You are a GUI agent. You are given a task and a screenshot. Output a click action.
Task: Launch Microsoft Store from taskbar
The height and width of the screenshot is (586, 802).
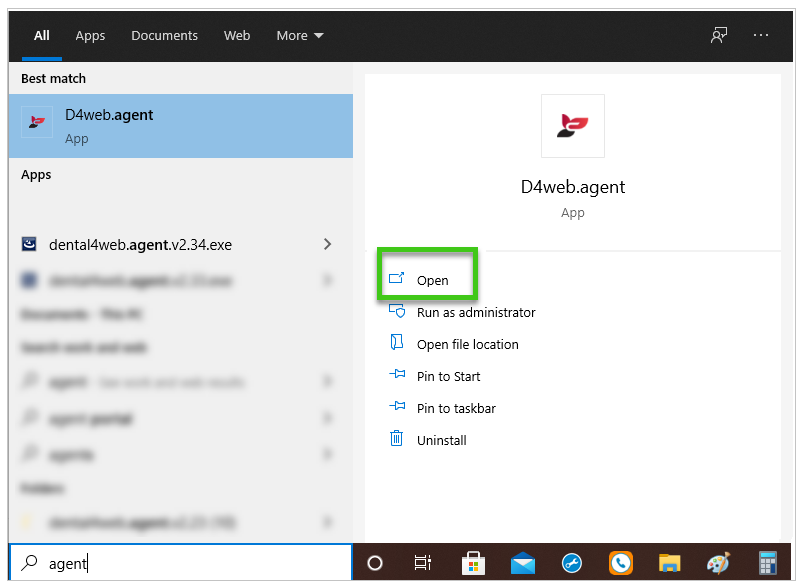click(x=473, y=563)
